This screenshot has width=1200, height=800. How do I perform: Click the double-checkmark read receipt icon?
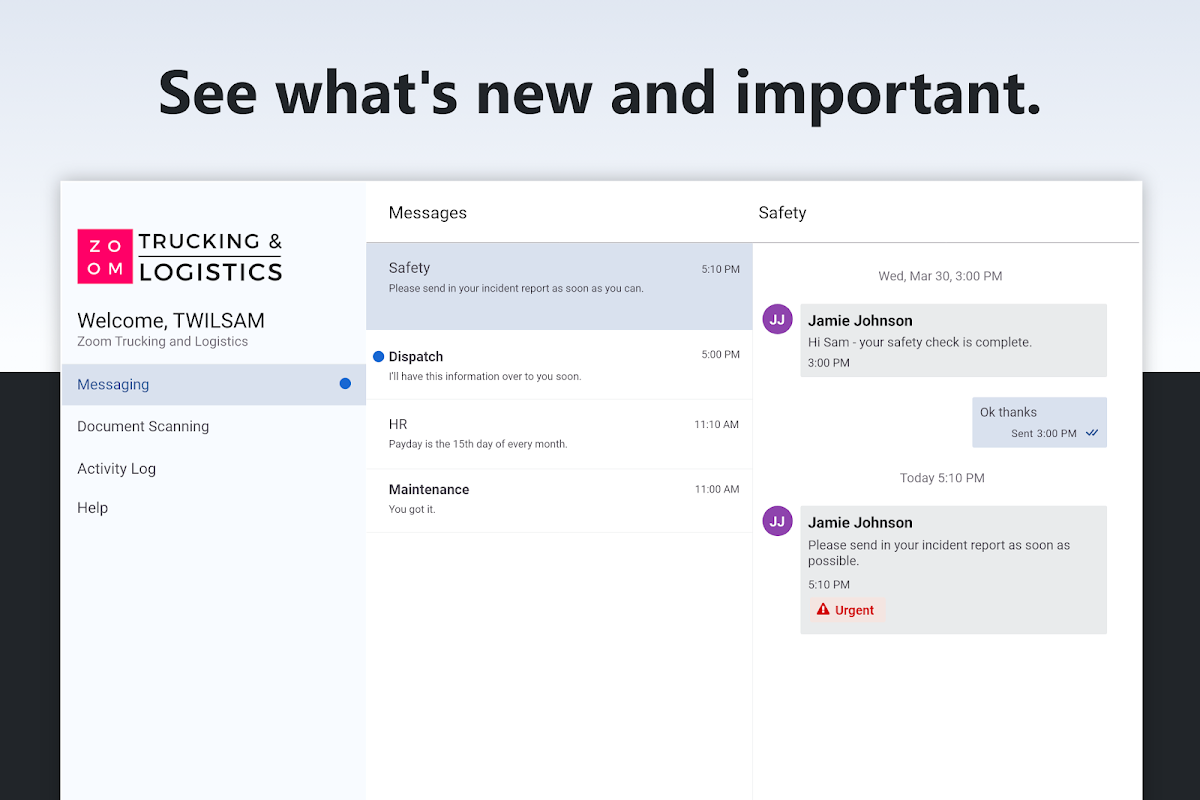(1091, 434)
